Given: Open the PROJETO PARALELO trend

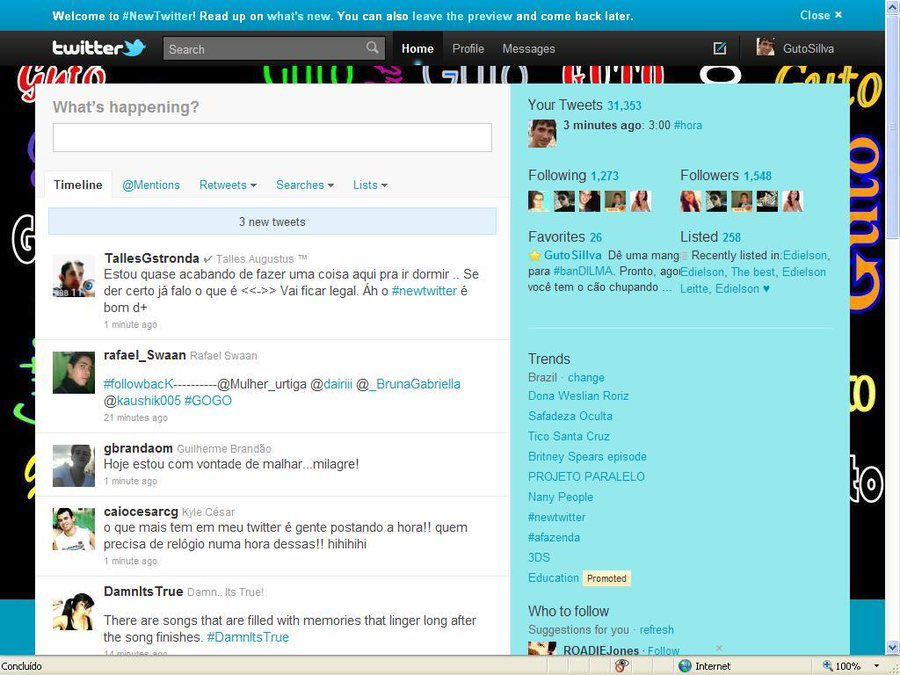Looking at the screenshot, I should pos(586,476).
